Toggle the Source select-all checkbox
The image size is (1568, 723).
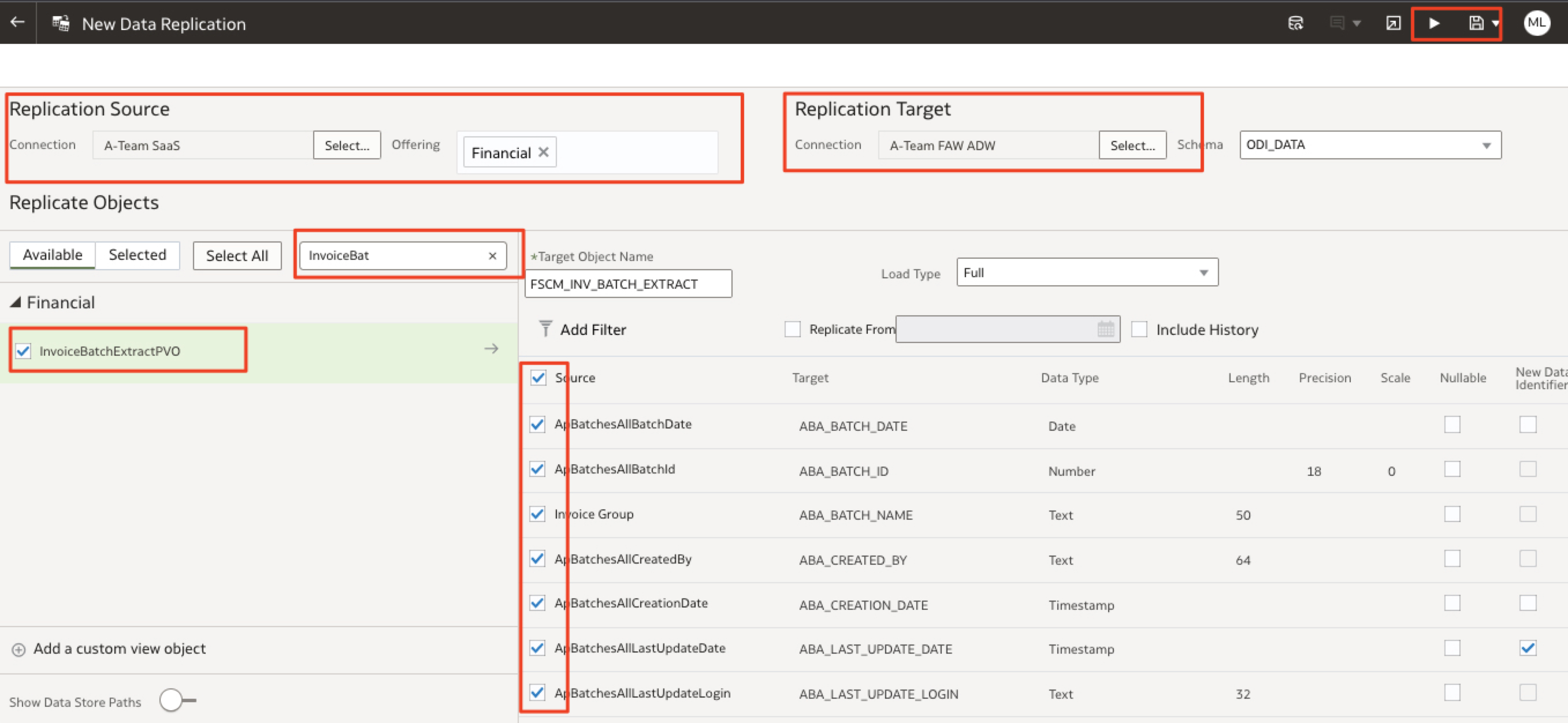click(x=538, y=377)
